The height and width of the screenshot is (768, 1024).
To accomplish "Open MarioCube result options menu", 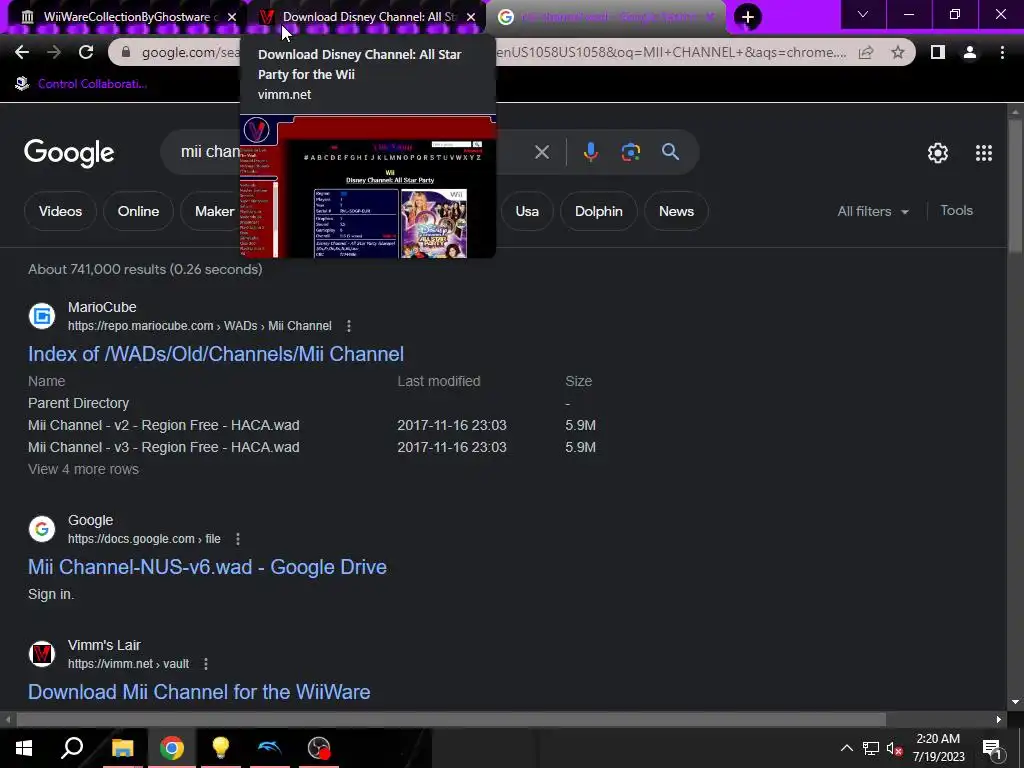I will point(349,326).
